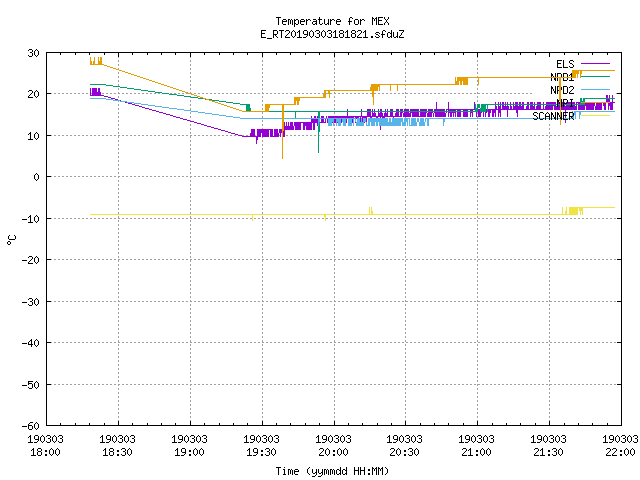Click the 190303 date label above 19:00
The height and width of the screenshot is (480, 640).
pyautogui.click(x=189, y=439)
